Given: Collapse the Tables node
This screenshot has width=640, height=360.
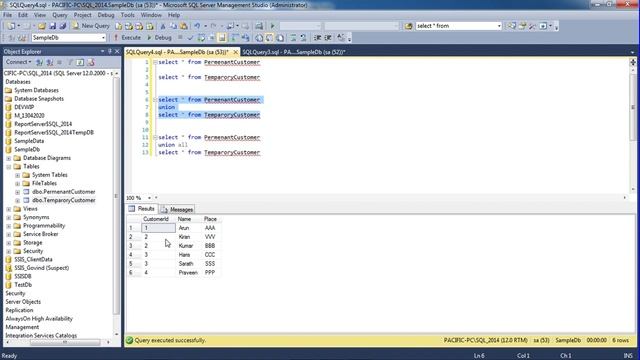Looking at the screenshot, I should (x=9, y=167).
